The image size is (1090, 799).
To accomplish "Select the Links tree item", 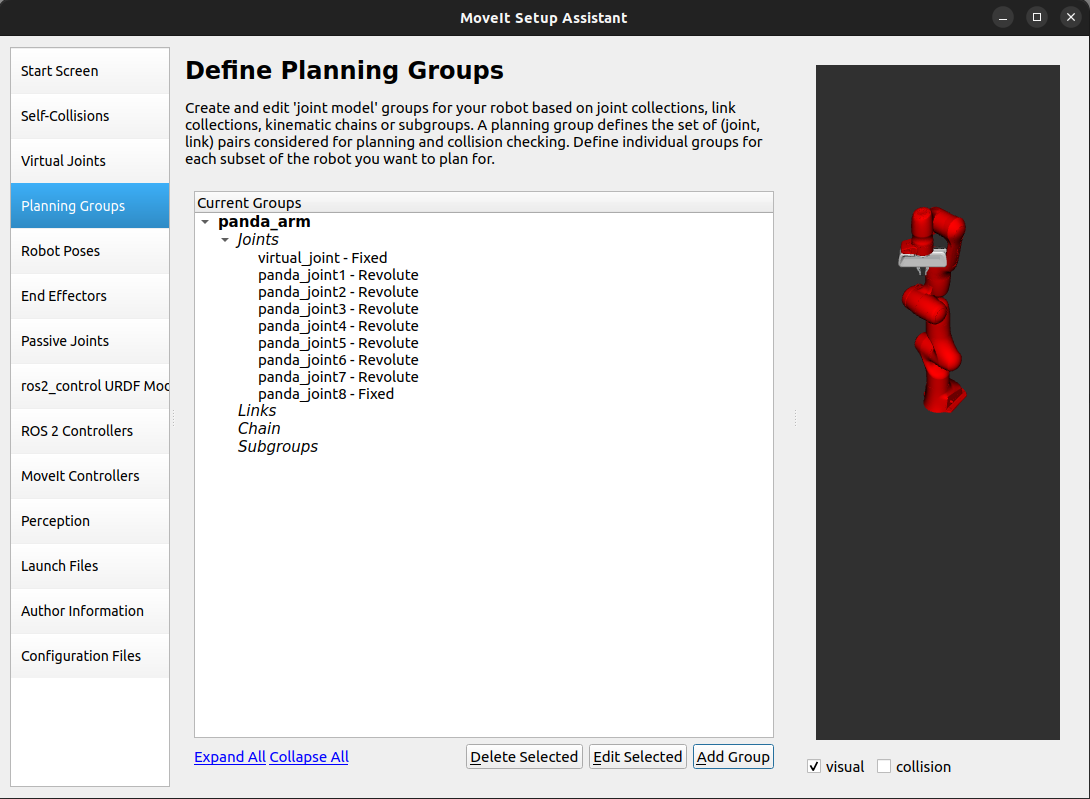I will [257, 411].
